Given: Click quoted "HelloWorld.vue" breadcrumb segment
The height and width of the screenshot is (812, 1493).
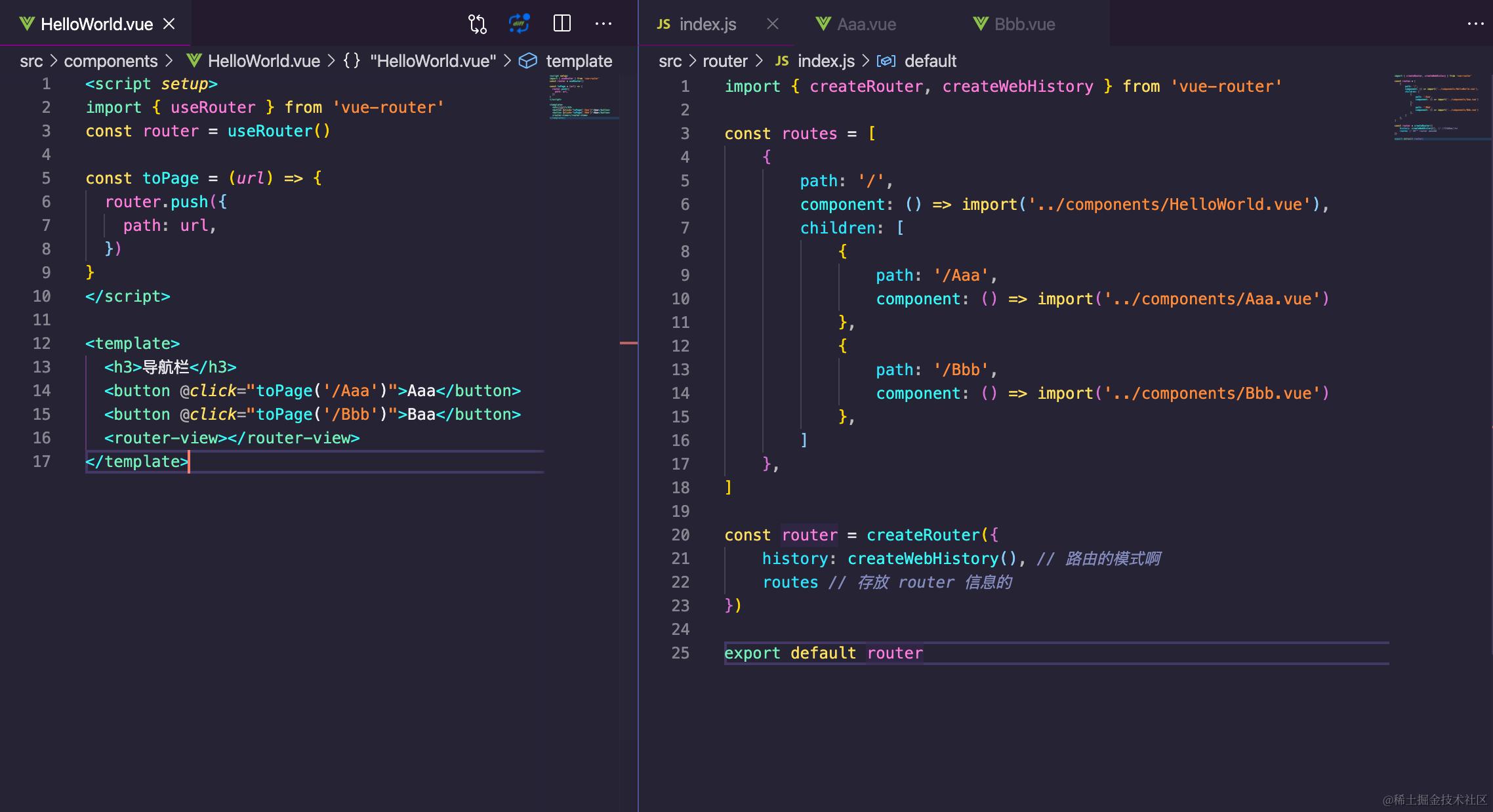Looking at the screenshot, I should (433, 61).
